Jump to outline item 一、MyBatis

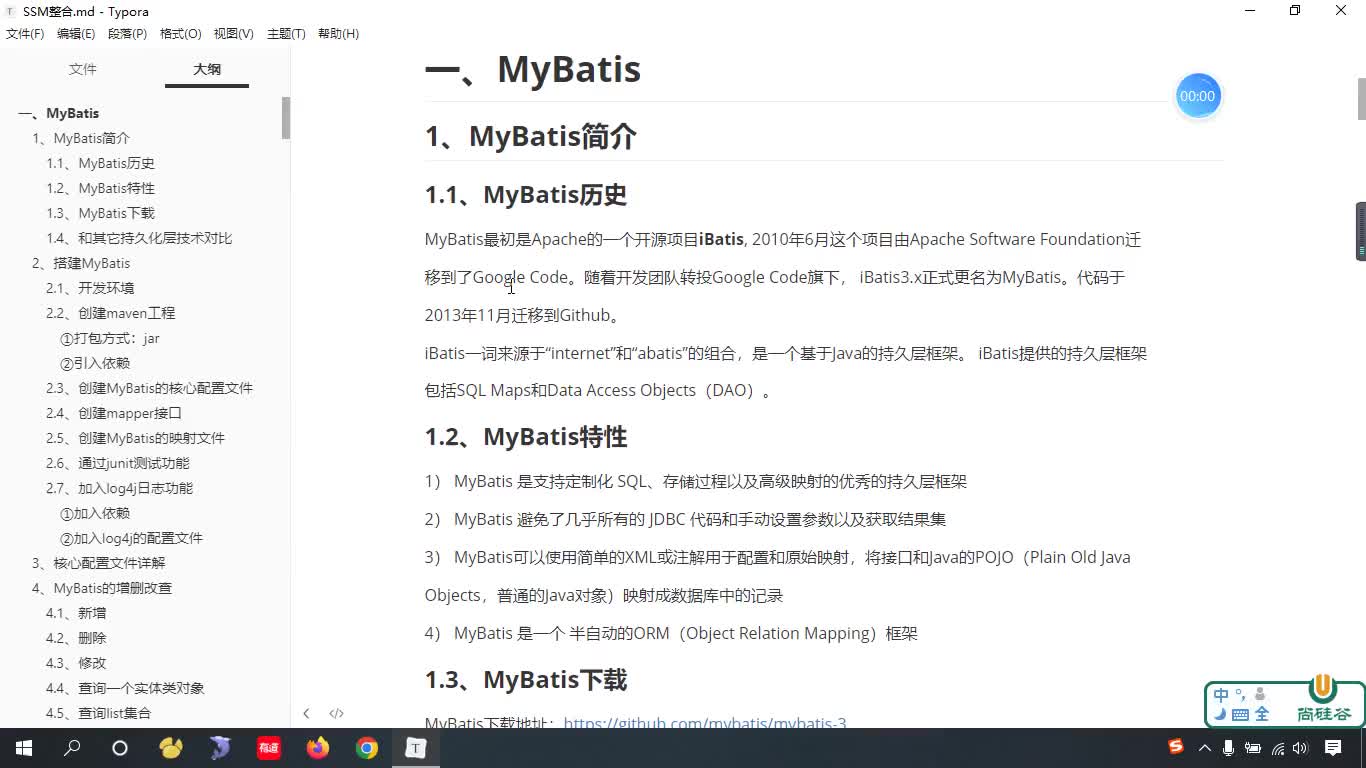(x=59, y=113)
